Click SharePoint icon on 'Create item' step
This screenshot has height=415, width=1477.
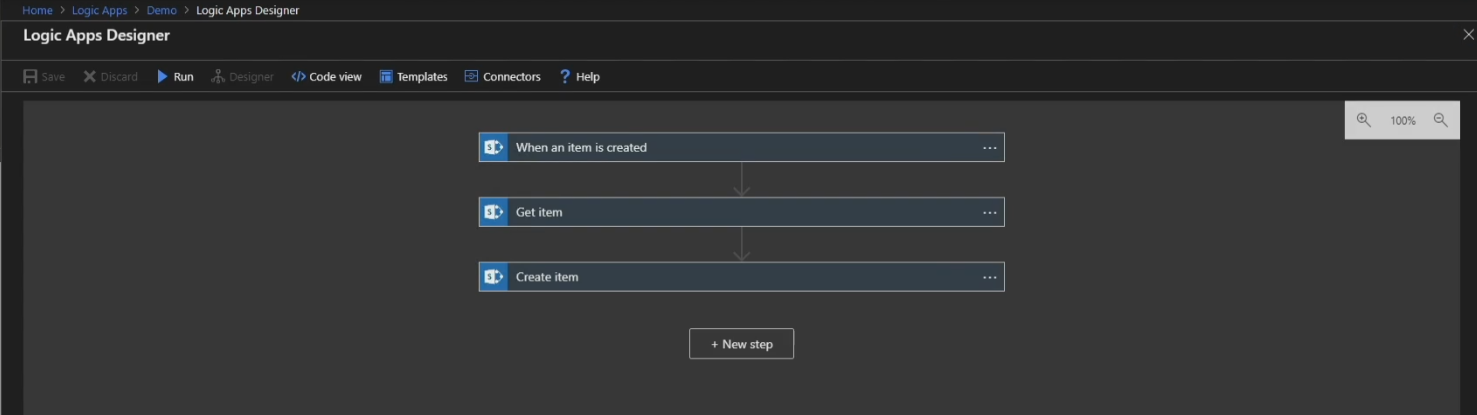pyautogui.click(x=493, y=277)
